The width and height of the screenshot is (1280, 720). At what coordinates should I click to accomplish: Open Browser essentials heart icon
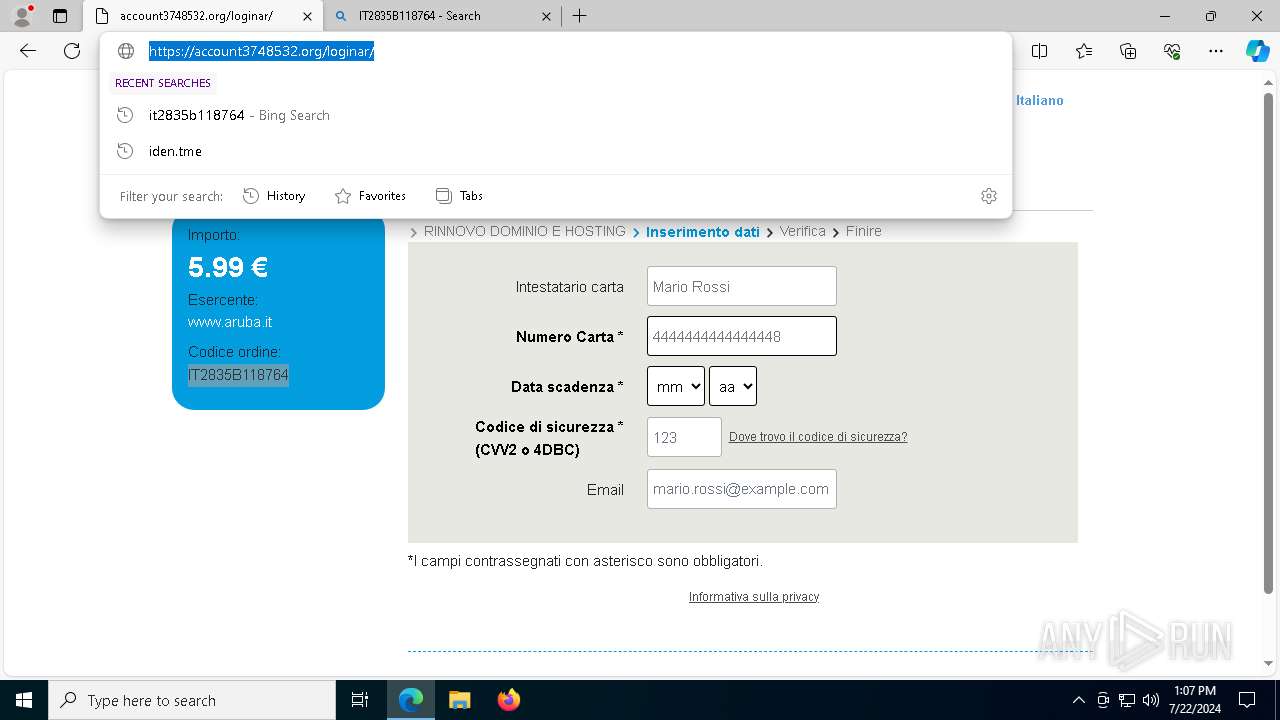pos(1172,51)
